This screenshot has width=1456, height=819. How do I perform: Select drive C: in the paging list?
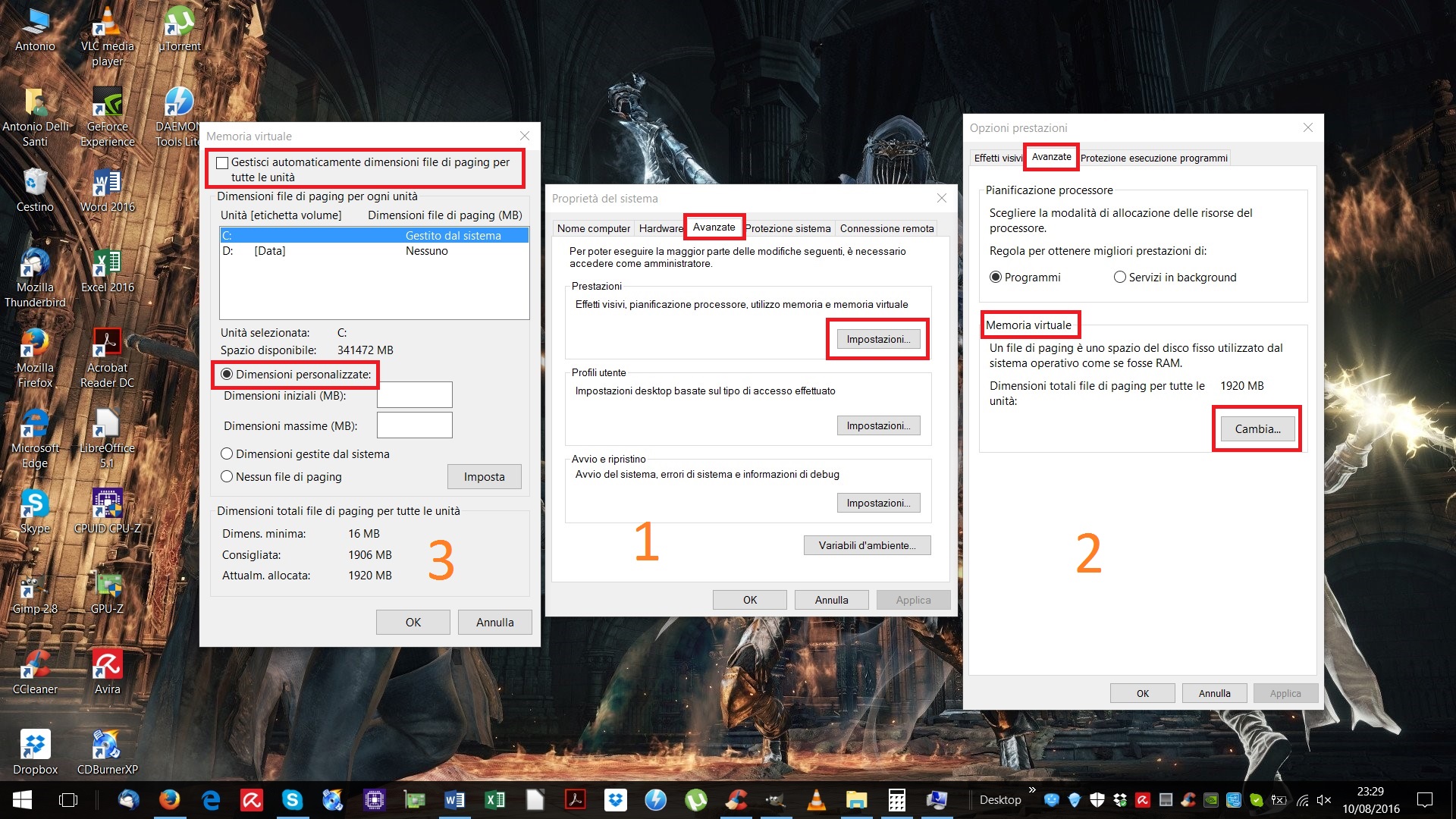tap(374, 236)
